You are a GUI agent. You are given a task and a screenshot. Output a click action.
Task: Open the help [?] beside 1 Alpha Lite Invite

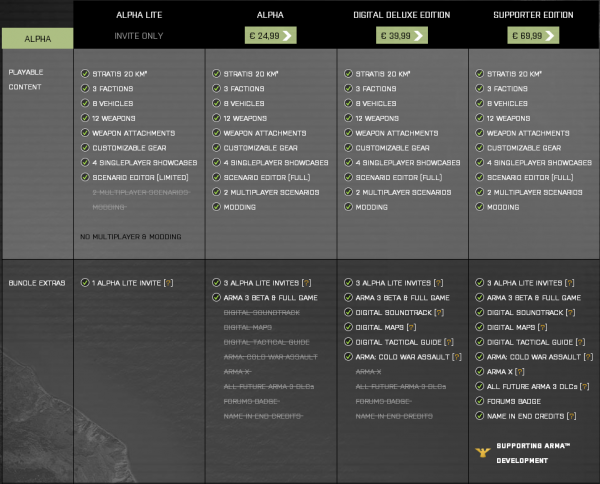click(x=168, y=283)
